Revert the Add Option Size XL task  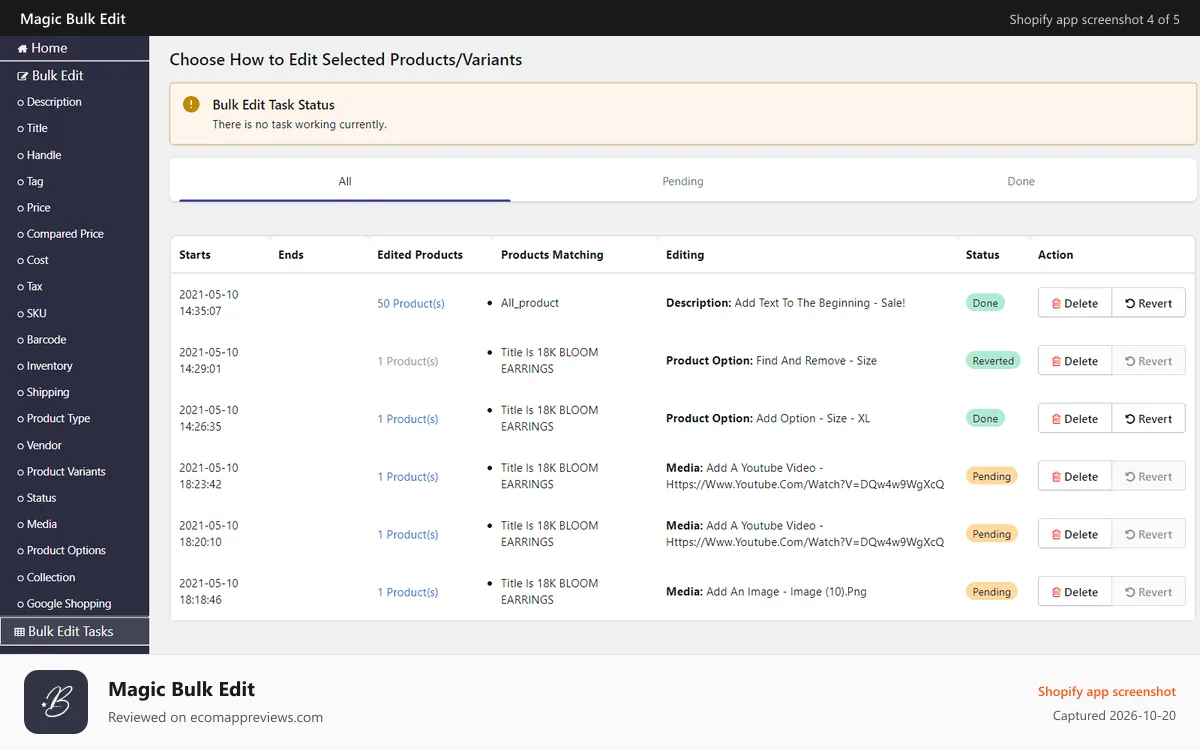(x=1148, y=419)
